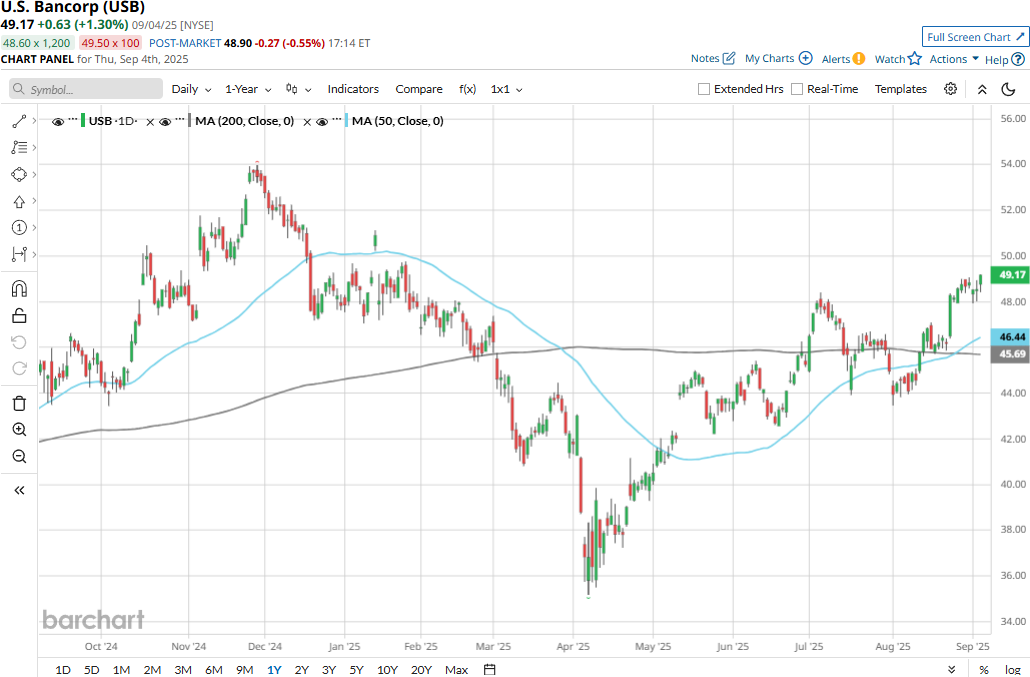Toggle percent scale on the axis

coord(983,670)
